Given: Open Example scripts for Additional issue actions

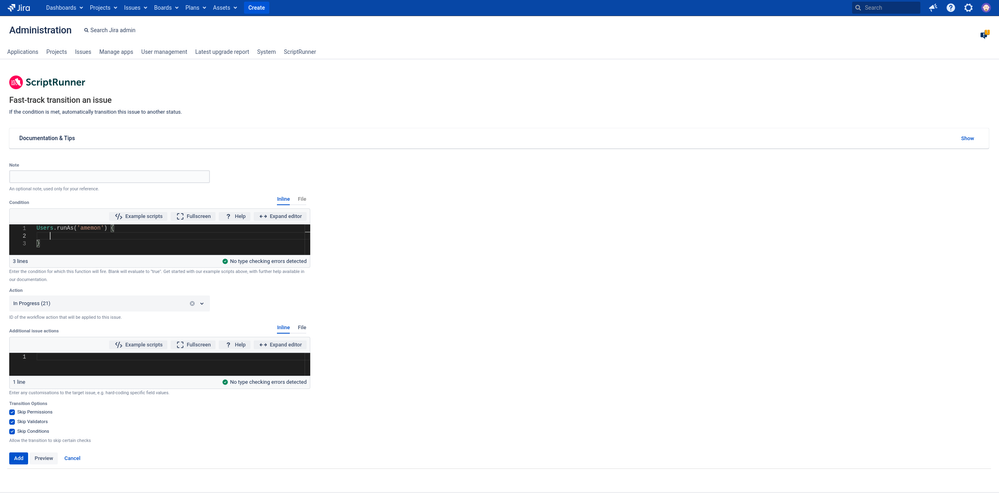Looking at the screenshot, I should pyautogui.click(x=139, y=345).
